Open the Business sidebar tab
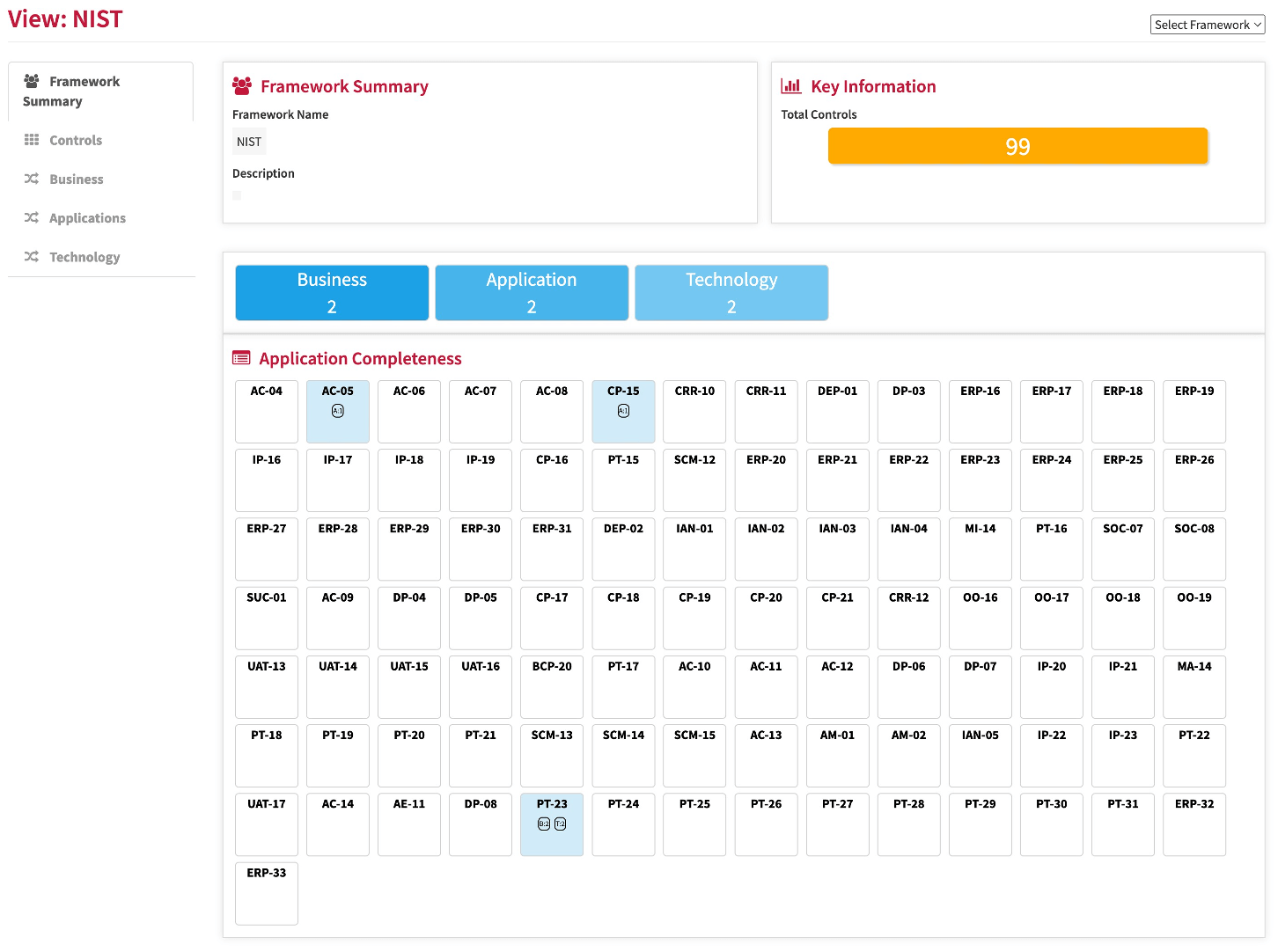 click(x=100, y=179)
